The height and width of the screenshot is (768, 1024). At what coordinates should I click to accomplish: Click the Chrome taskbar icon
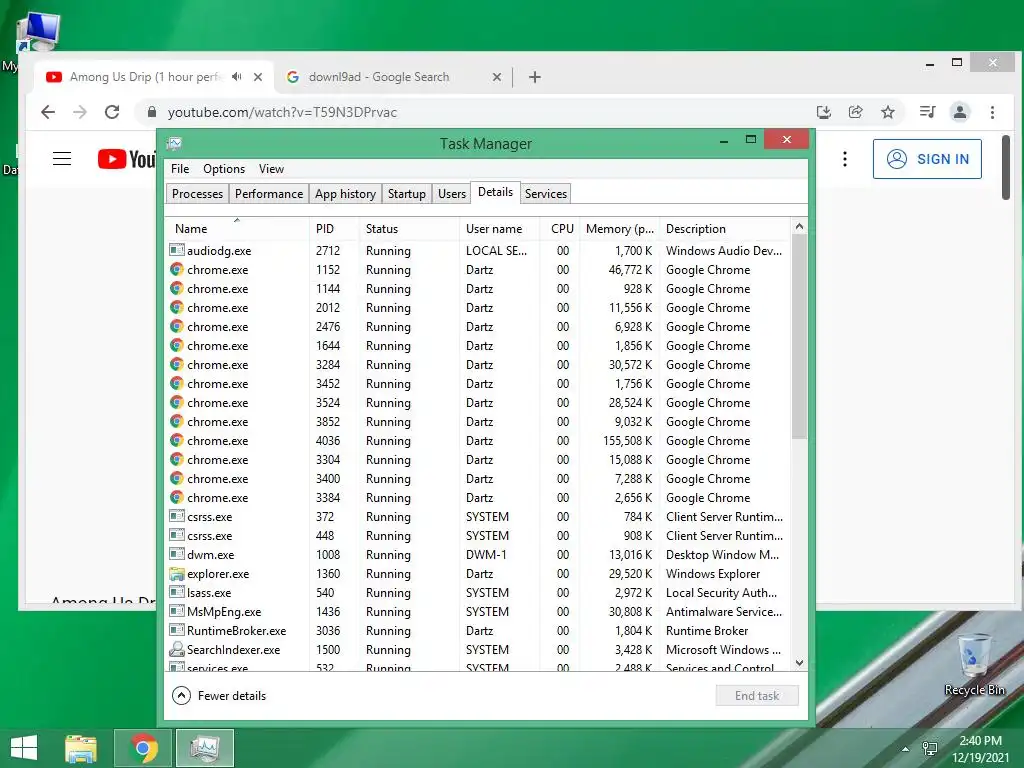pos(144,748)
